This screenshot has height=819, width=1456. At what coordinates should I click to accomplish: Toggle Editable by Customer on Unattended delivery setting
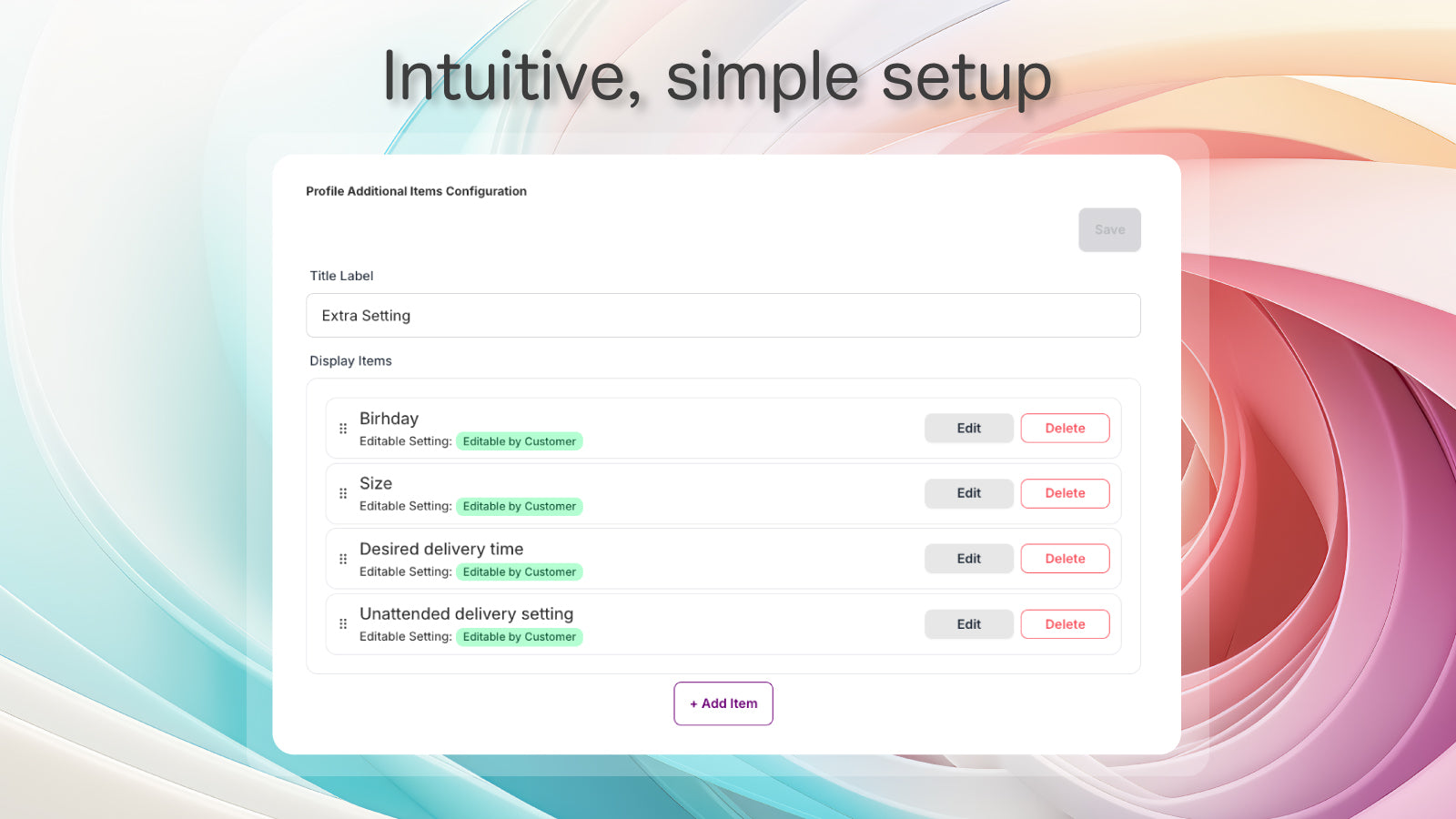pyautogui.click(x=520, y=637)
